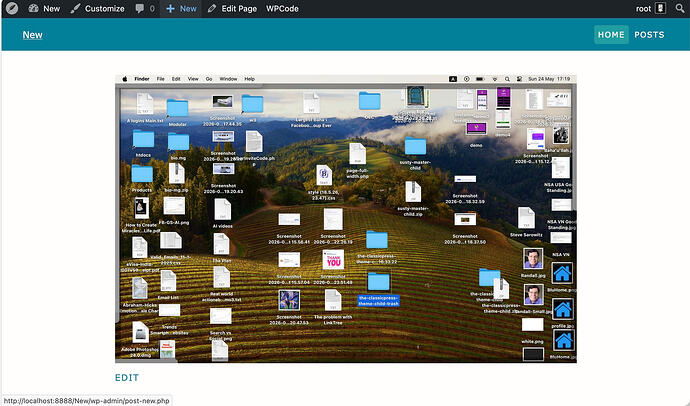
Task: Select the style (18.5.26, 23.47).css file icon
Action: click(324, 176)
